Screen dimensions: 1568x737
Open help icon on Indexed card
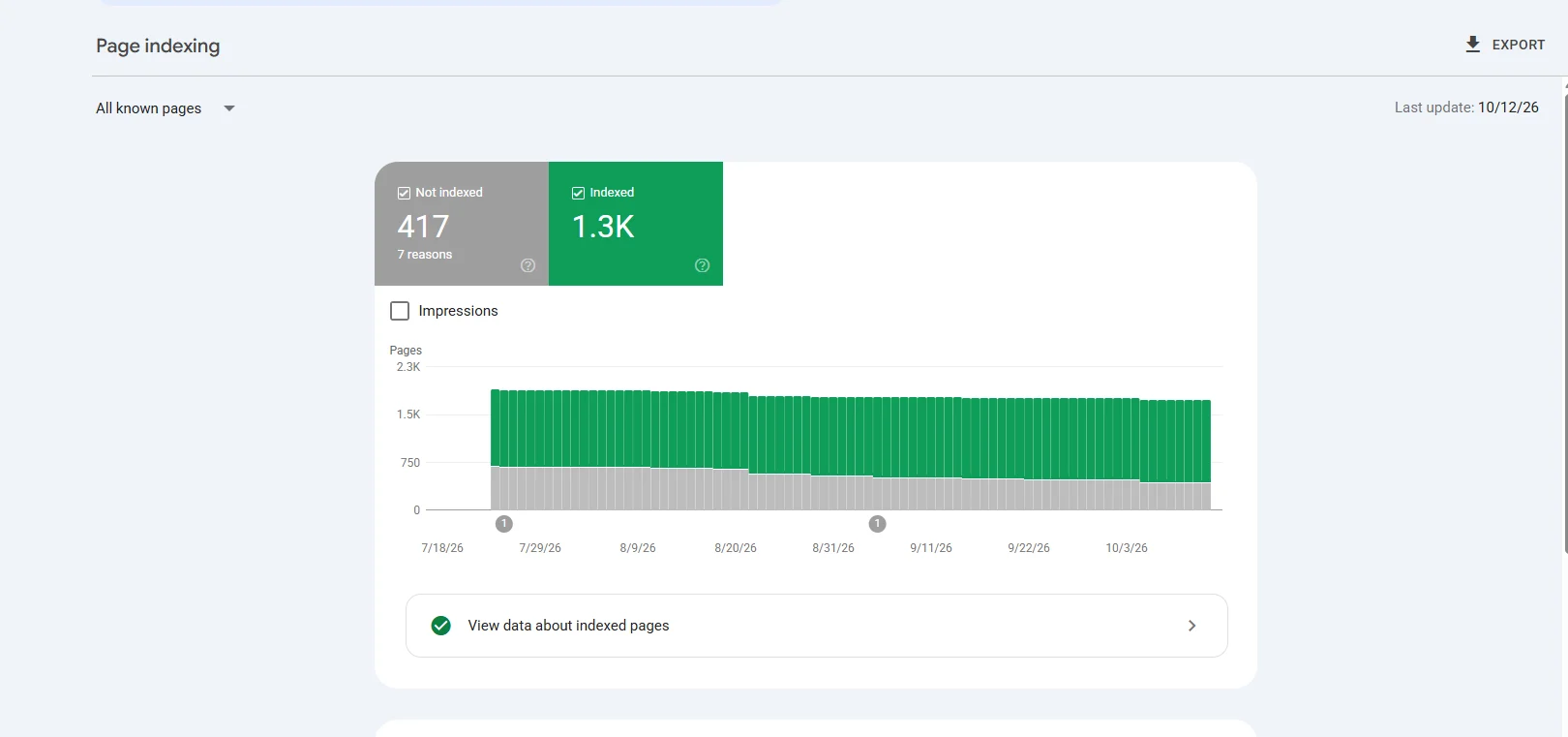703,265
